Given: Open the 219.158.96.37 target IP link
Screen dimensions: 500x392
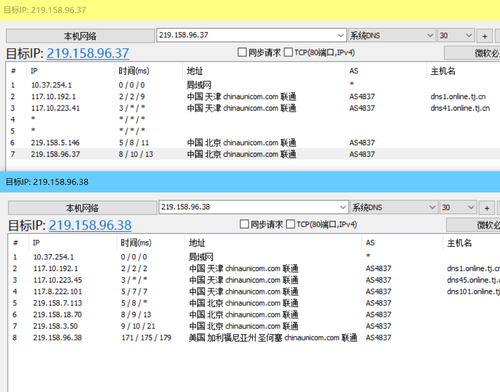Looking at the screenshot, I should [x=88, y=53].
